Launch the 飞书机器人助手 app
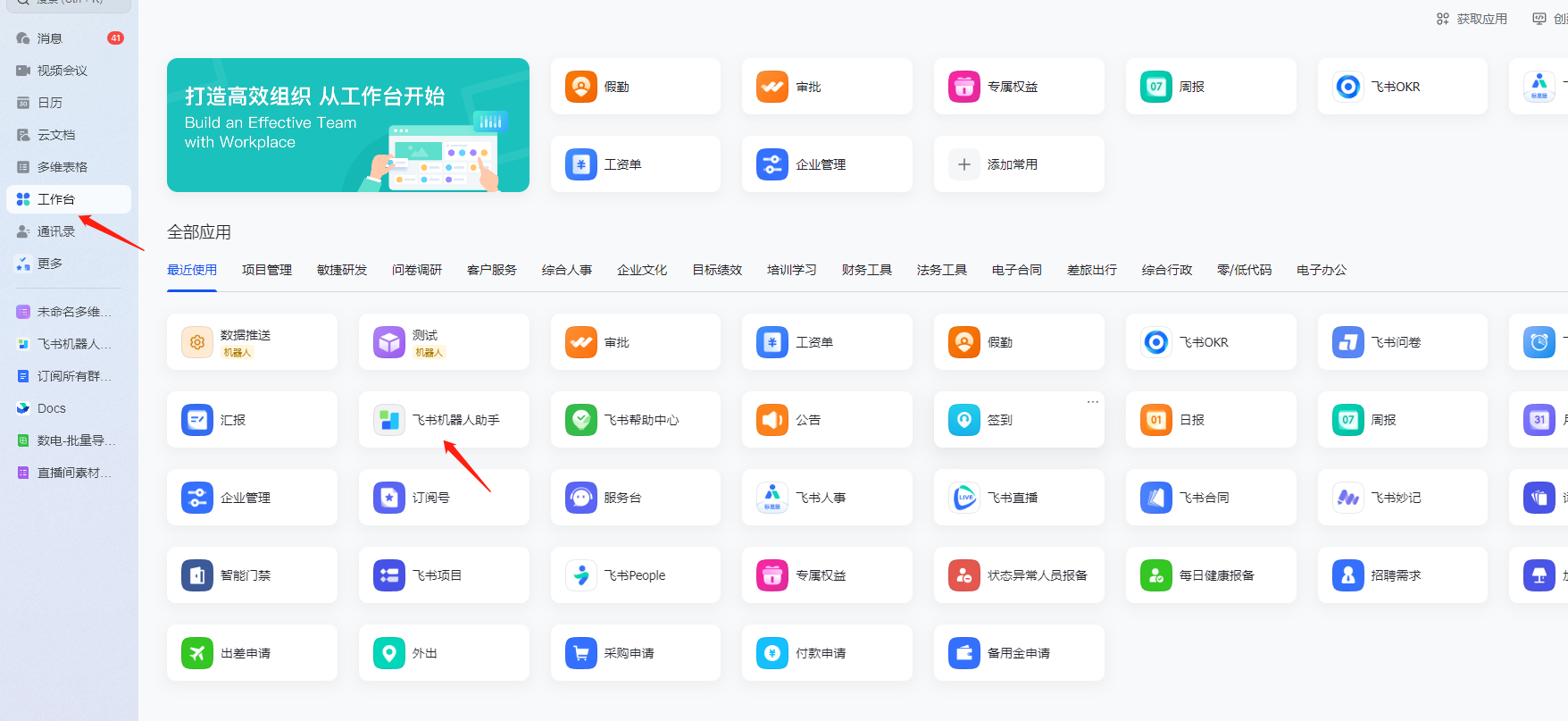 (x=444, y=420)
